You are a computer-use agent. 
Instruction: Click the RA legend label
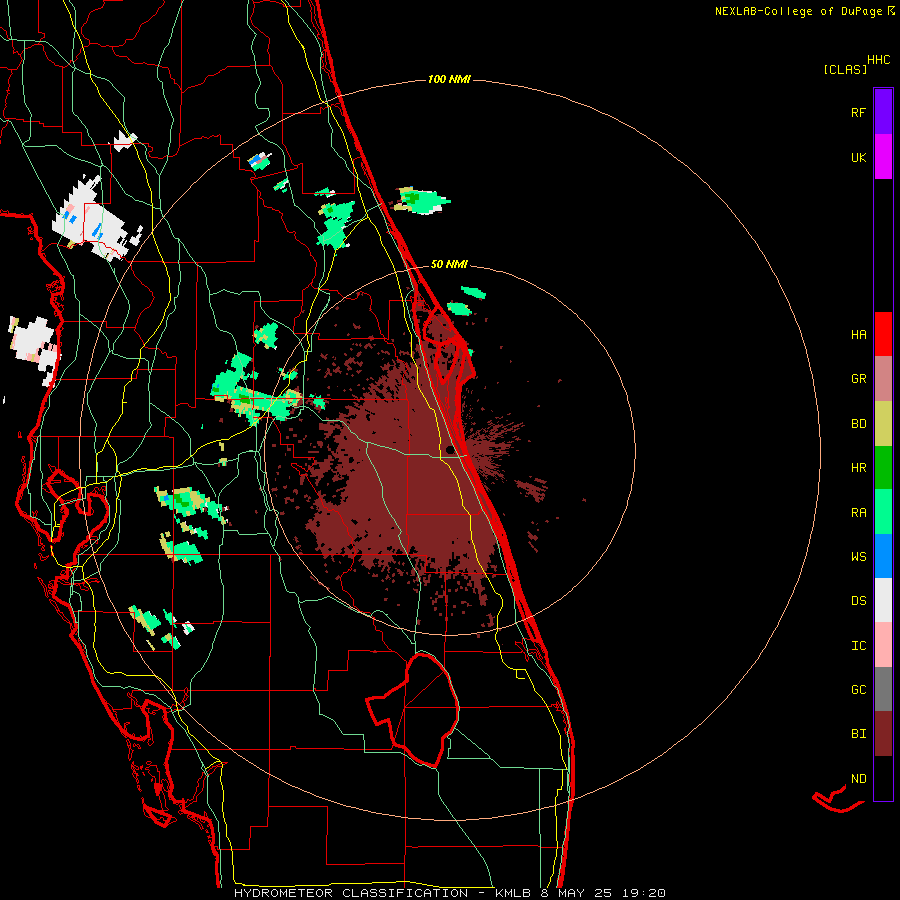point(858,513)
